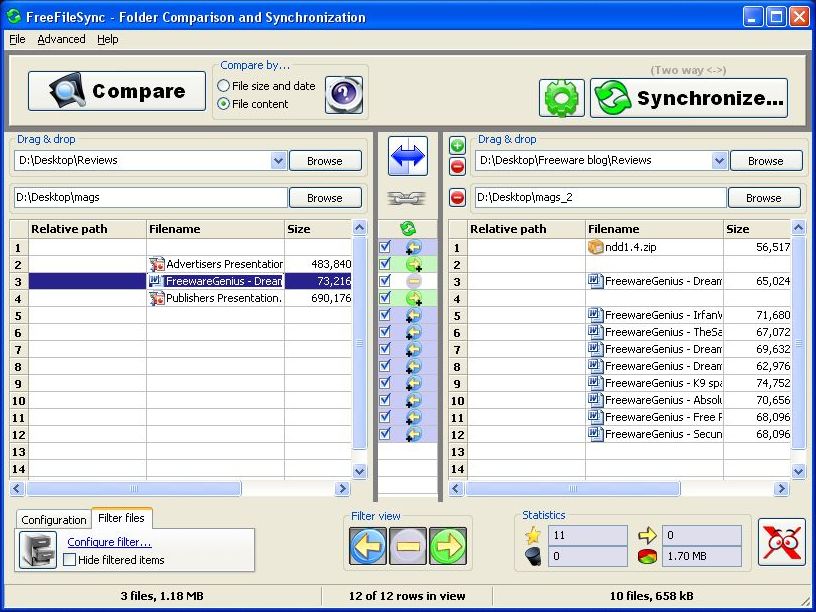Screen dimensions: 816x612
Task: Click the Advertisers Presentation file icon
Action: tap(157, 264)
